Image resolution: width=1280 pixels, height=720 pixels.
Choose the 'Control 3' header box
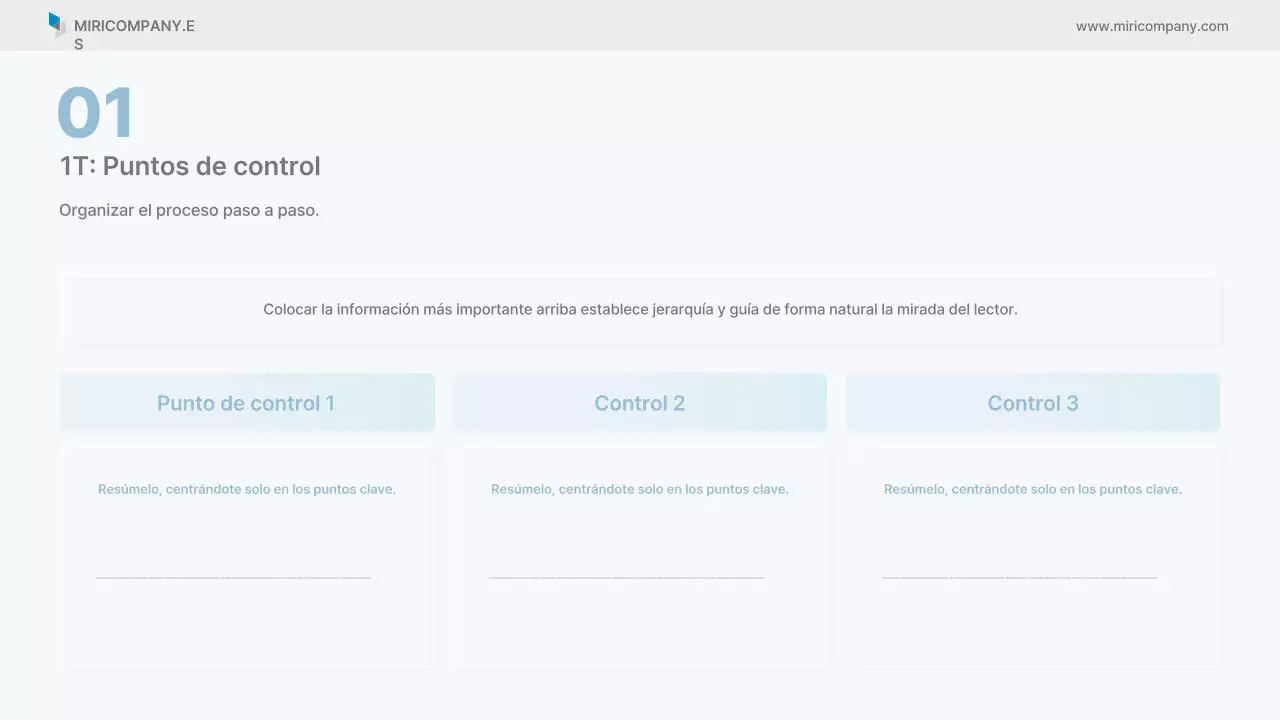(1033, 403)
